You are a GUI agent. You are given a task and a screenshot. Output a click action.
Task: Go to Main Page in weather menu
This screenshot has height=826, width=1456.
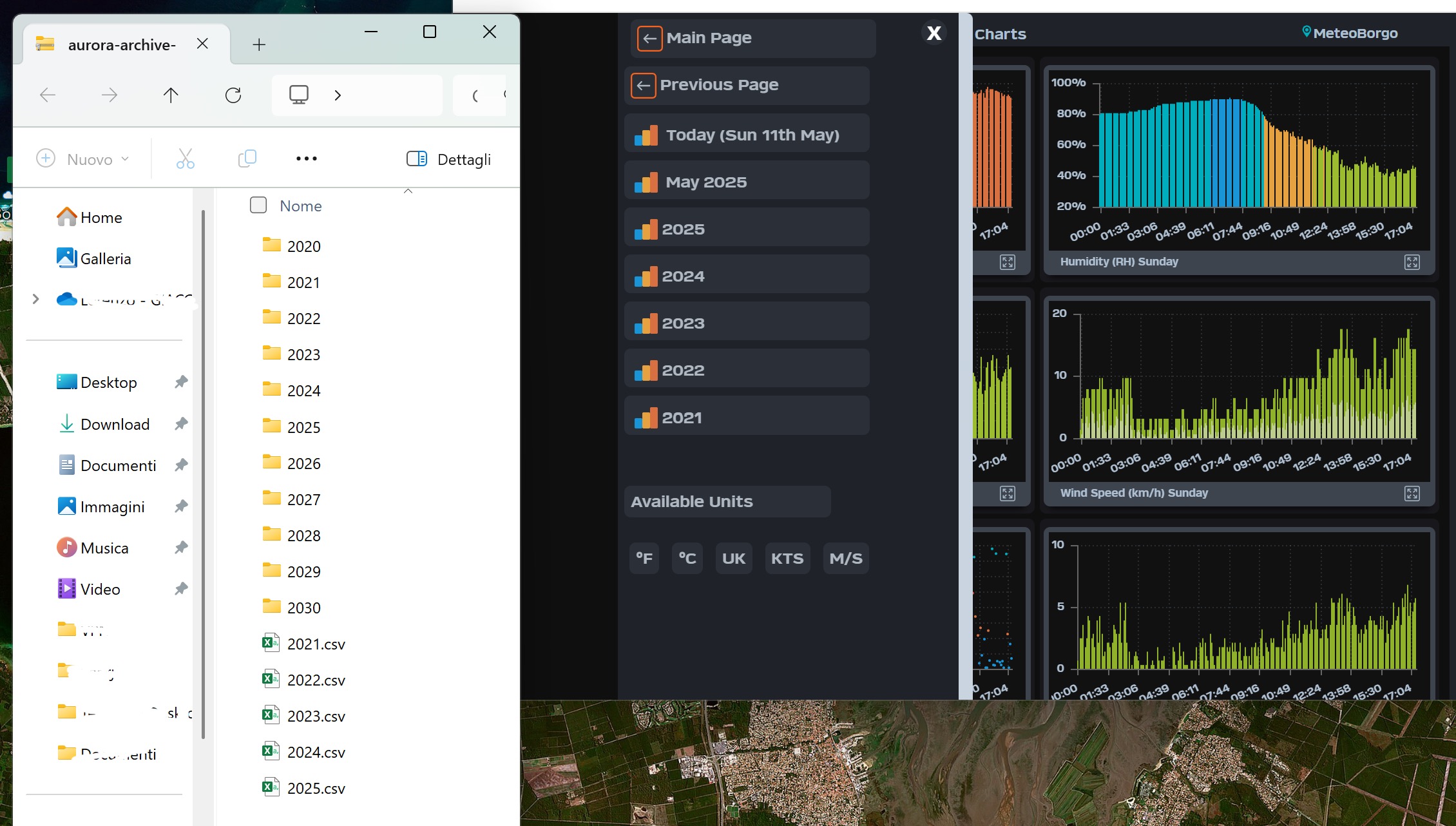click(x=752, y=38)
